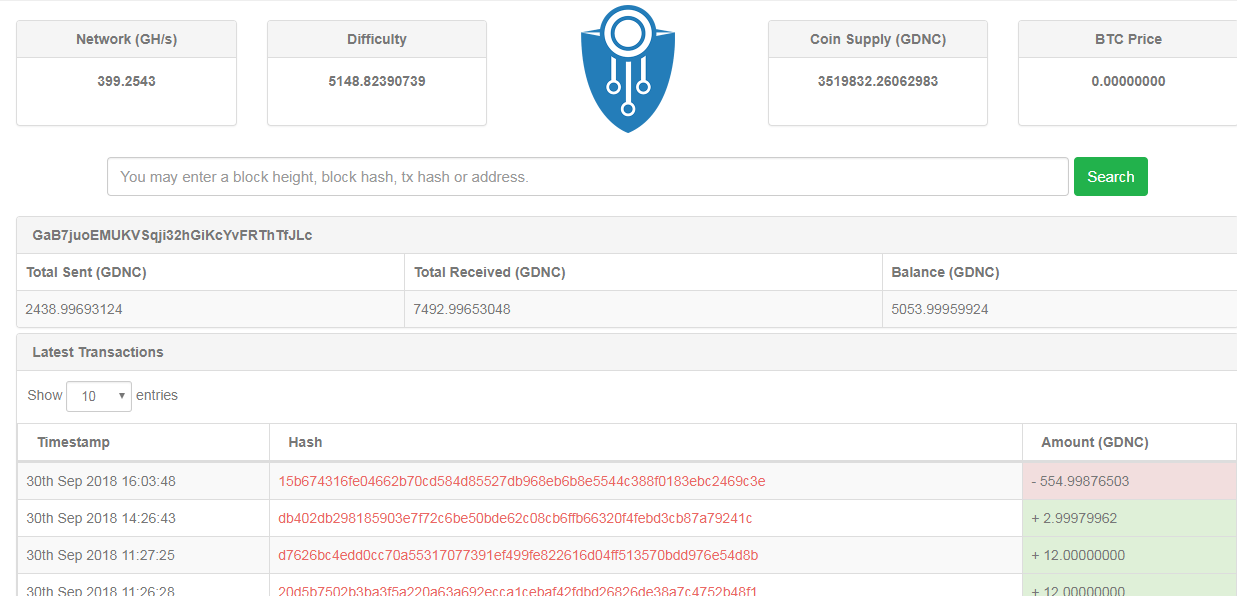Click the Latest Transactions panel heading

click(x=627, y=352)
